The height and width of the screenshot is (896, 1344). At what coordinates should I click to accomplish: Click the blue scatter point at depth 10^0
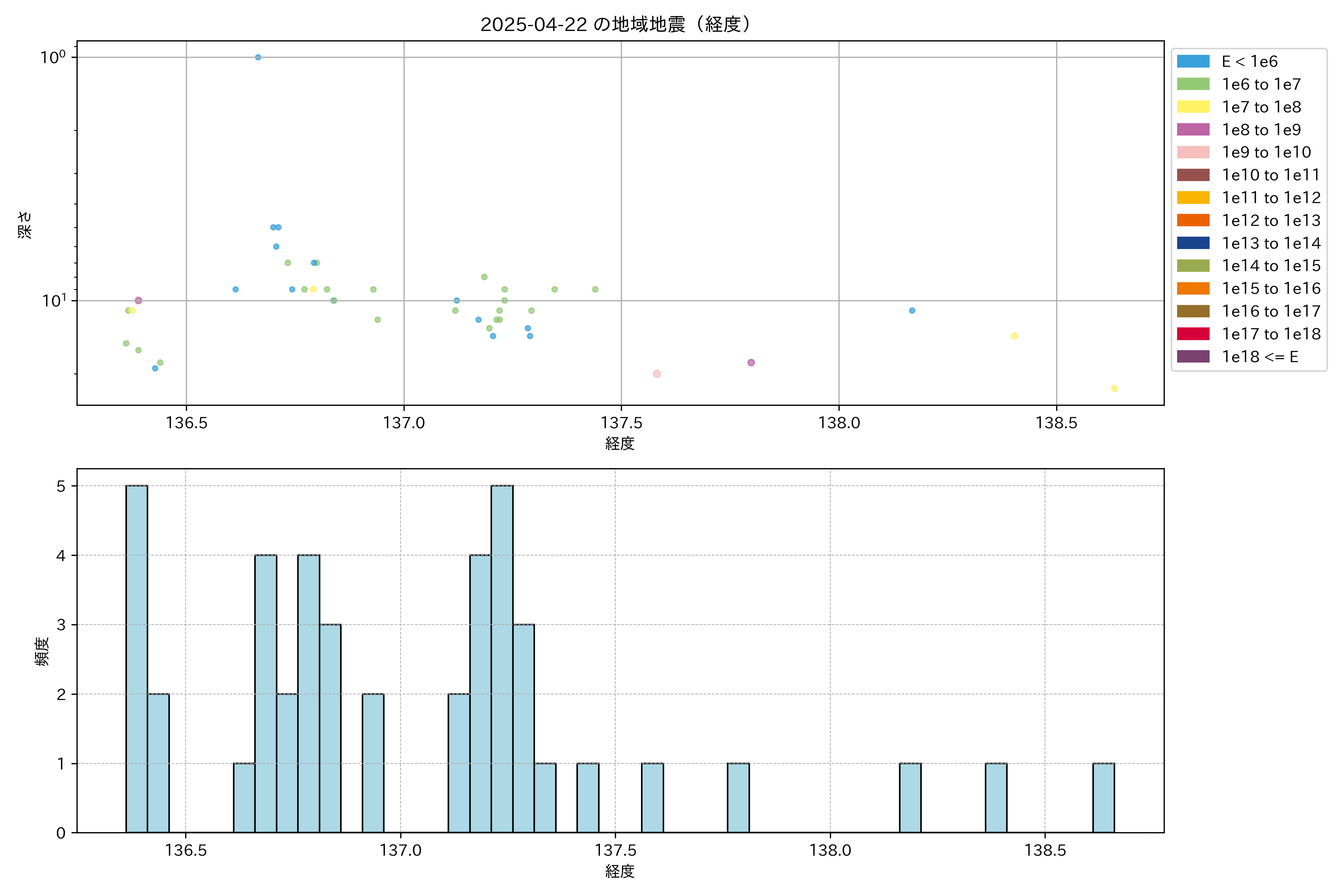pyautogui.click(x=258, y=57)
